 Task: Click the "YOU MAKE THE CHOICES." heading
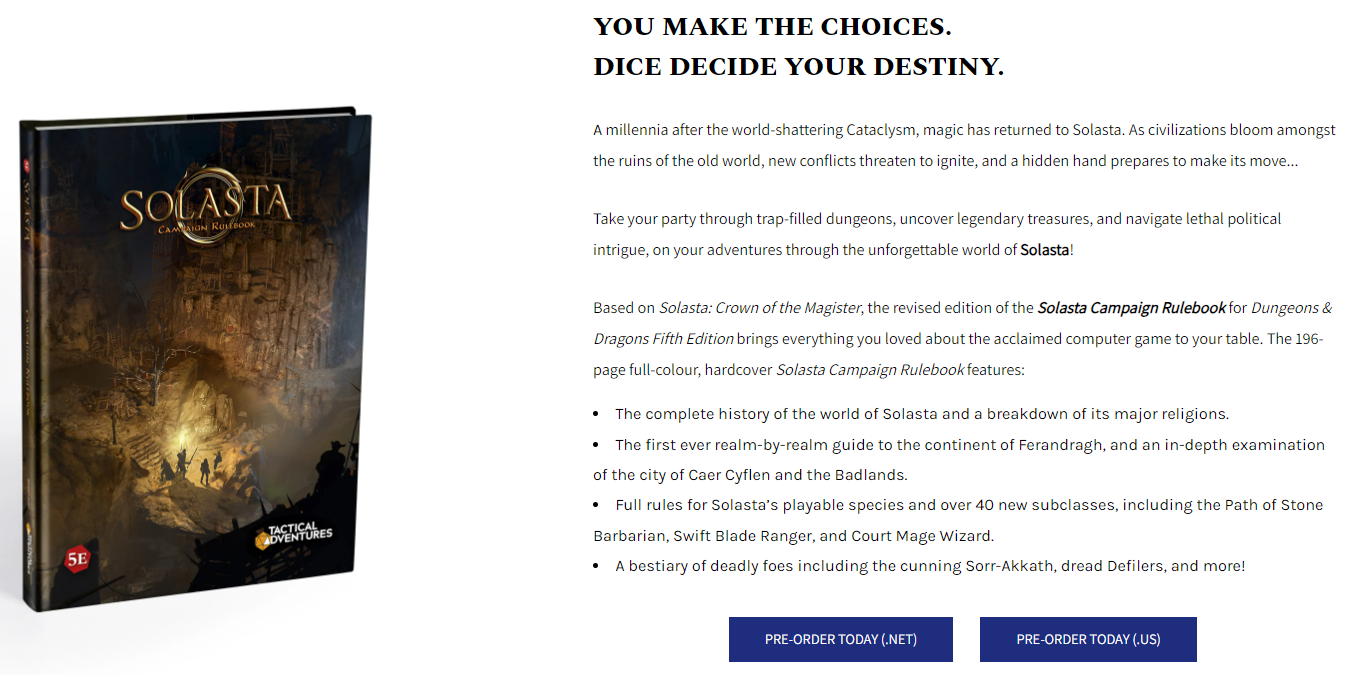click(x=772, y=27)
